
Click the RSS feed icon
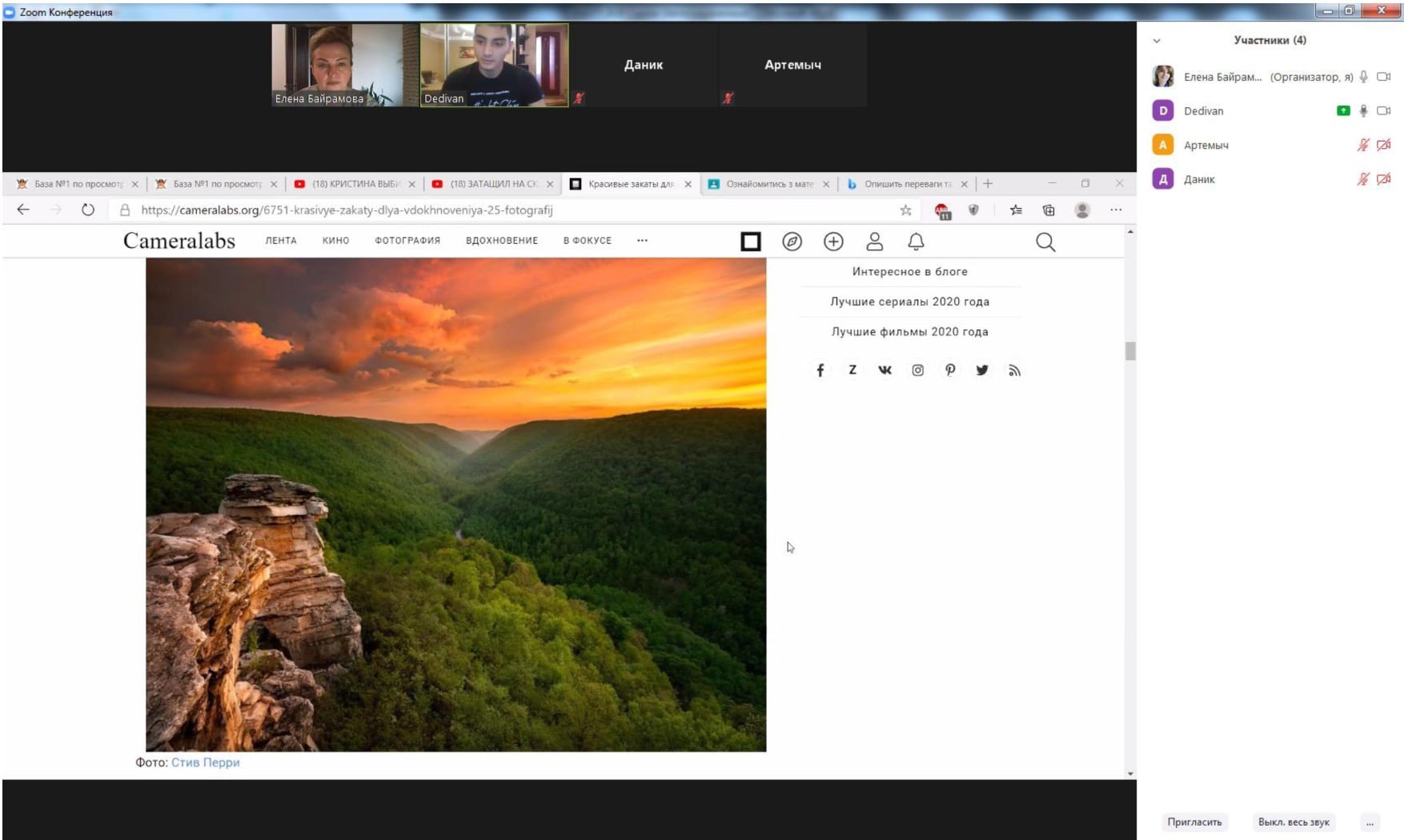click(x=1014, y=370)
